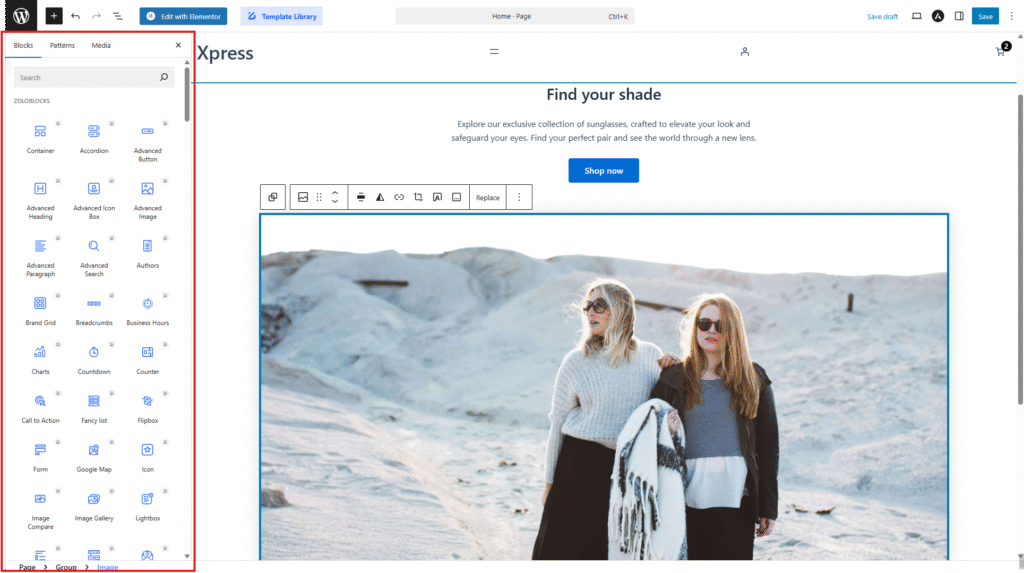Add caption button in block toolbar

pos(456,197)
